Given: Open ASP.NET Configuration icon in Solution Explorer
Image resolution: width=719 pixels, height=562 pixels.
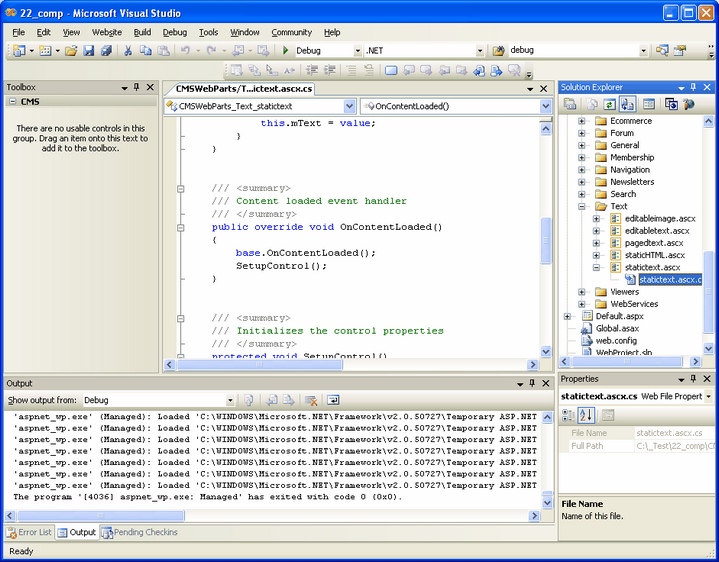Looking at the screenshot, I should (688, 105).
